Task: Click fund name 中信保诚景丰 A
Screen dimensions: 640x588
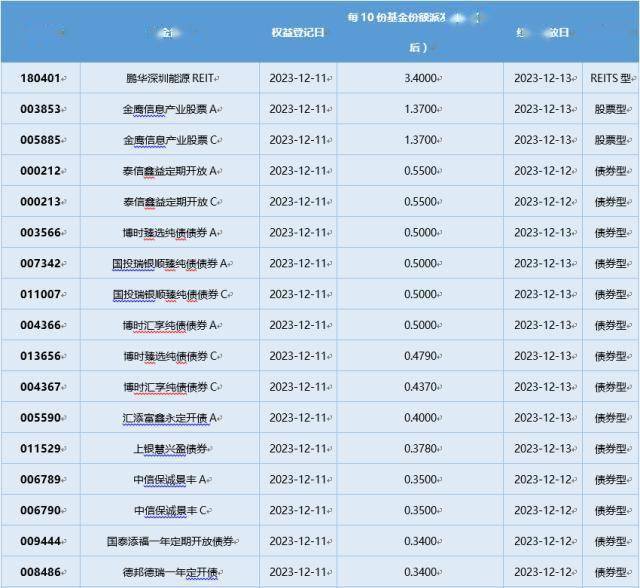Action: (170, 479)
